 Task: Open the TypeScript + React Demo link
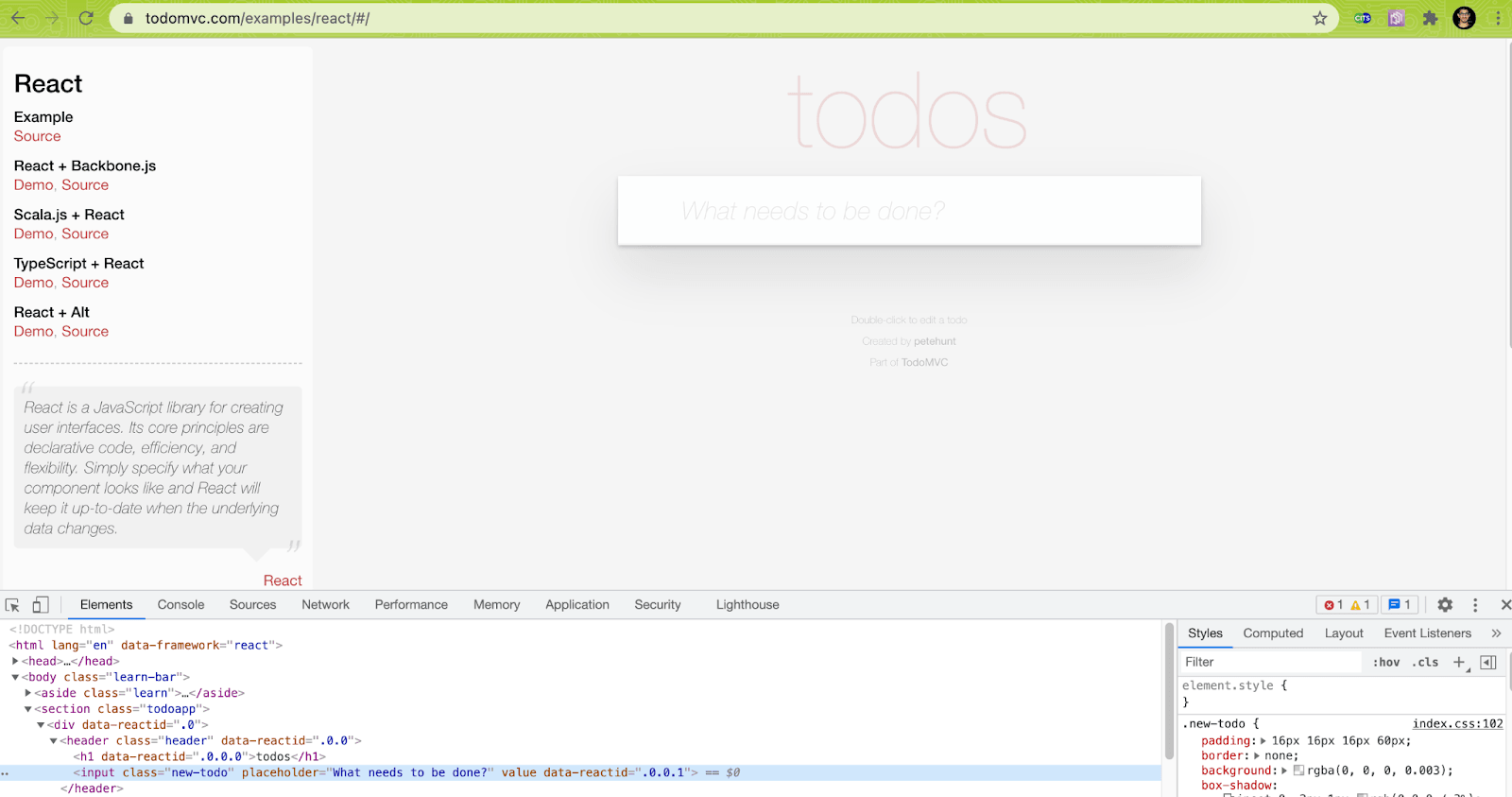click(33, 283)
